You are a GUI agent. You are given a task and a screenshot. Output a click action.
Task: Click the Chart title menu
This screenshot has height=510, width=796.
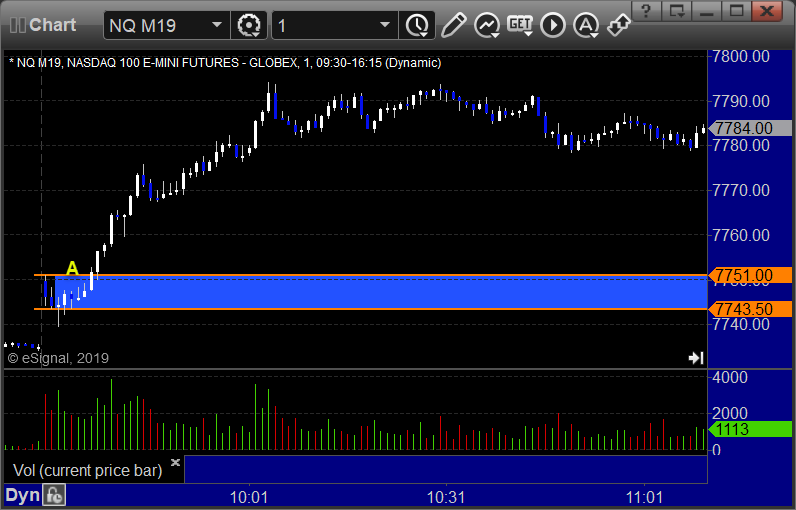pyautogui.click(x=43, y=25)
